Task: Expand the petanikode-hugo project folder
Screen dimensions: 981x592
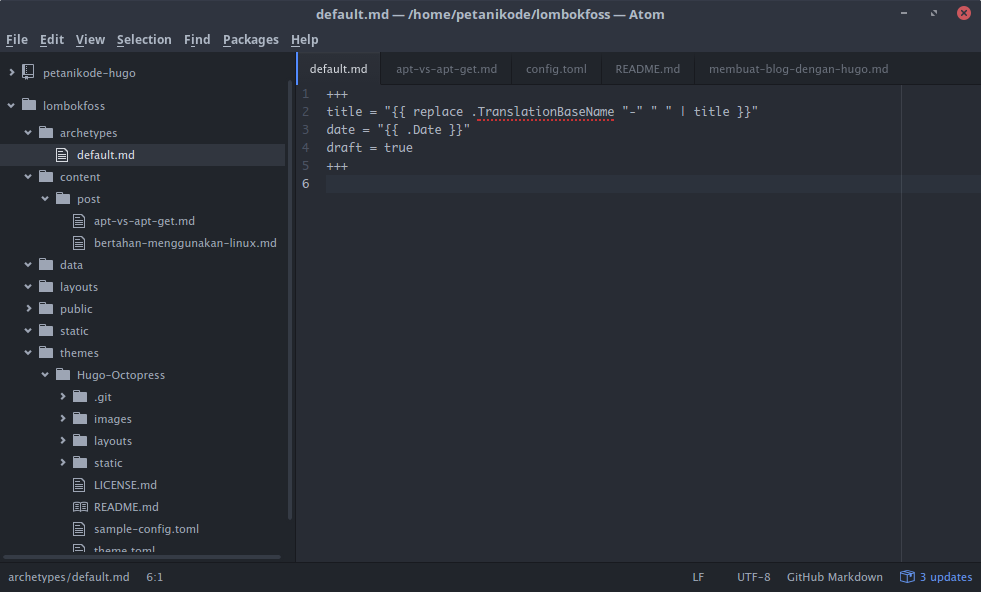Action: click(11, 73)
